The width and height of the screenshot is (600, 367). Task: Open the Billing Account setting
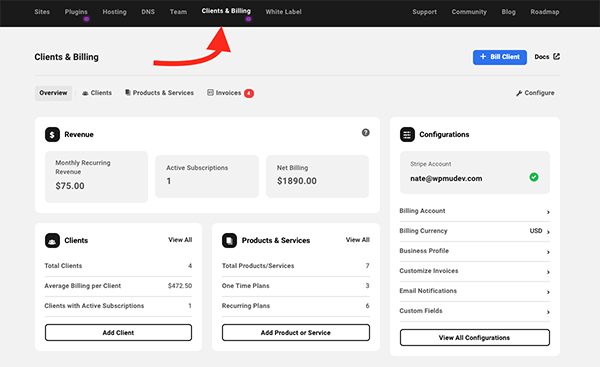tap(474, 211)
